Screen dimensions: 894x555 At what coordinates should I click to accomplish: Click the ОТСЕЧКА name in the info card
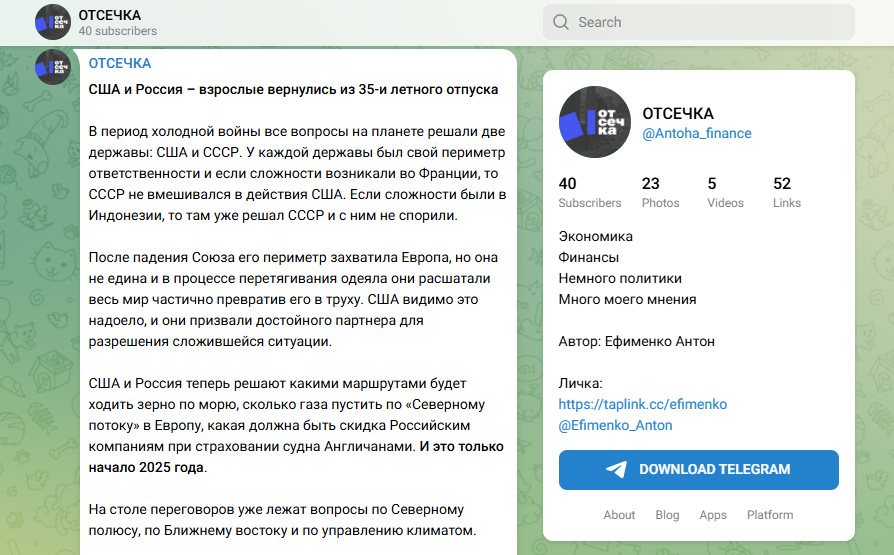(678, 114)
